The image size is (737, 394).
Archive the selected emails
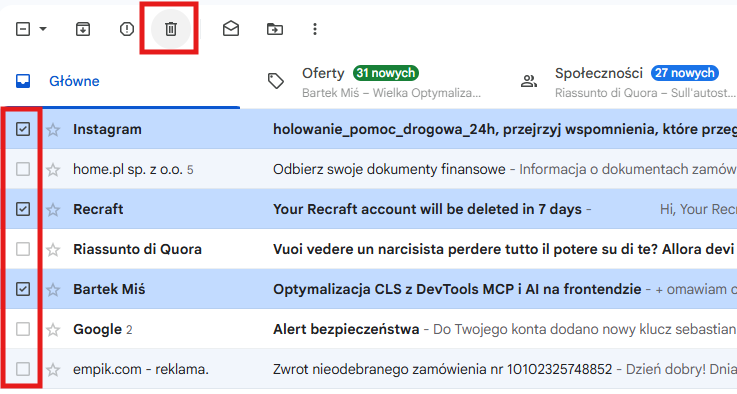[83, 29]
